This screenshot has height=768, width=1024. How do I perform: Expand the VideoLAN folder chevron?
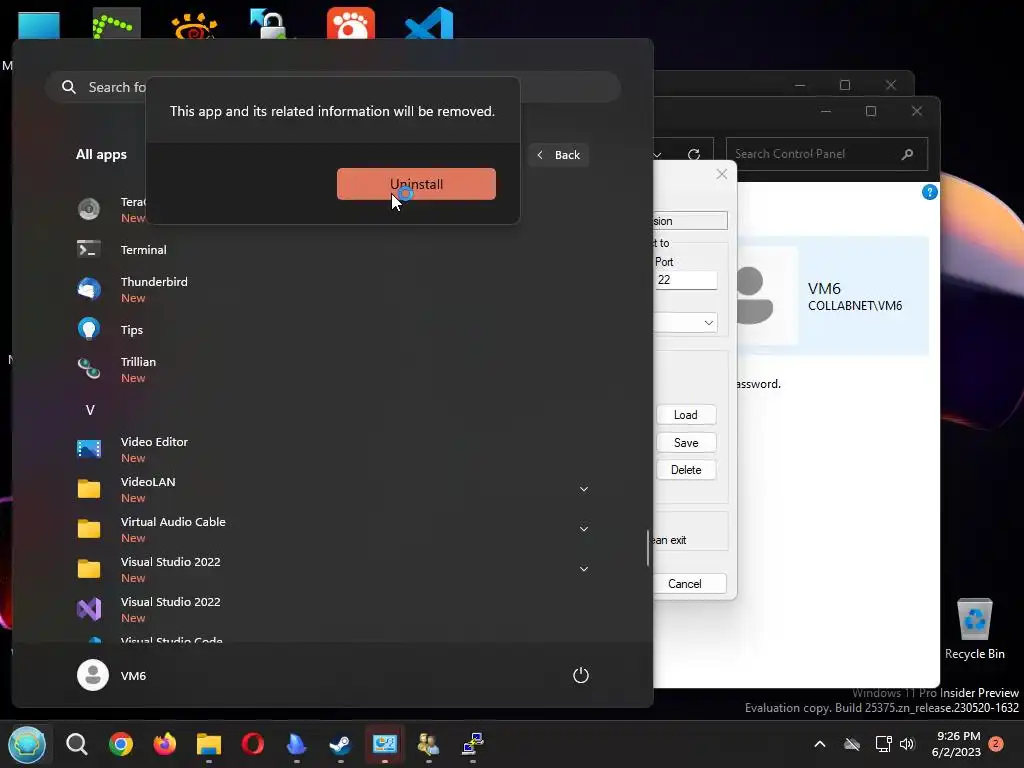pyautogui.click(x=584, y=488)
